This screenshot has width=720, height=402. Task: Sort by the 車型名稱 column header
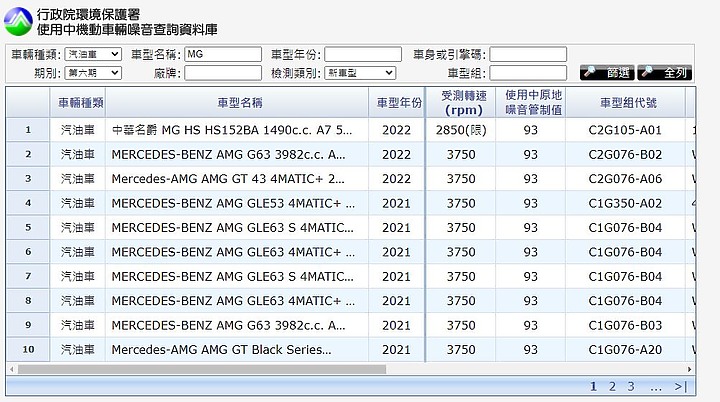point(237,102)
